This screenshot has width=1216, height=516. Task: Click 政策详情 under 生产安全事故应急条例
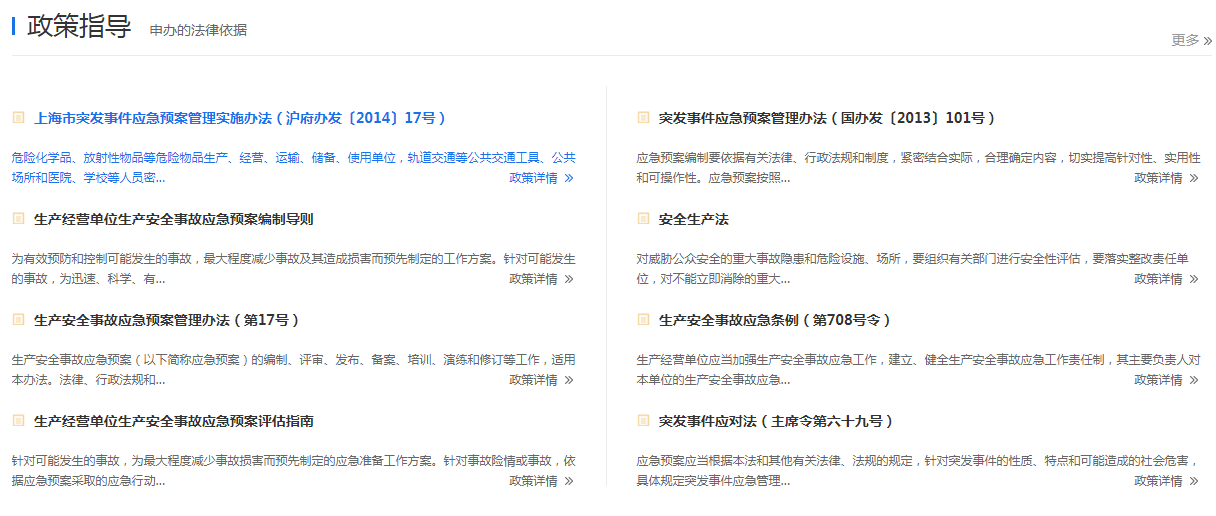pyautogui.click(x=1166, y=380)
